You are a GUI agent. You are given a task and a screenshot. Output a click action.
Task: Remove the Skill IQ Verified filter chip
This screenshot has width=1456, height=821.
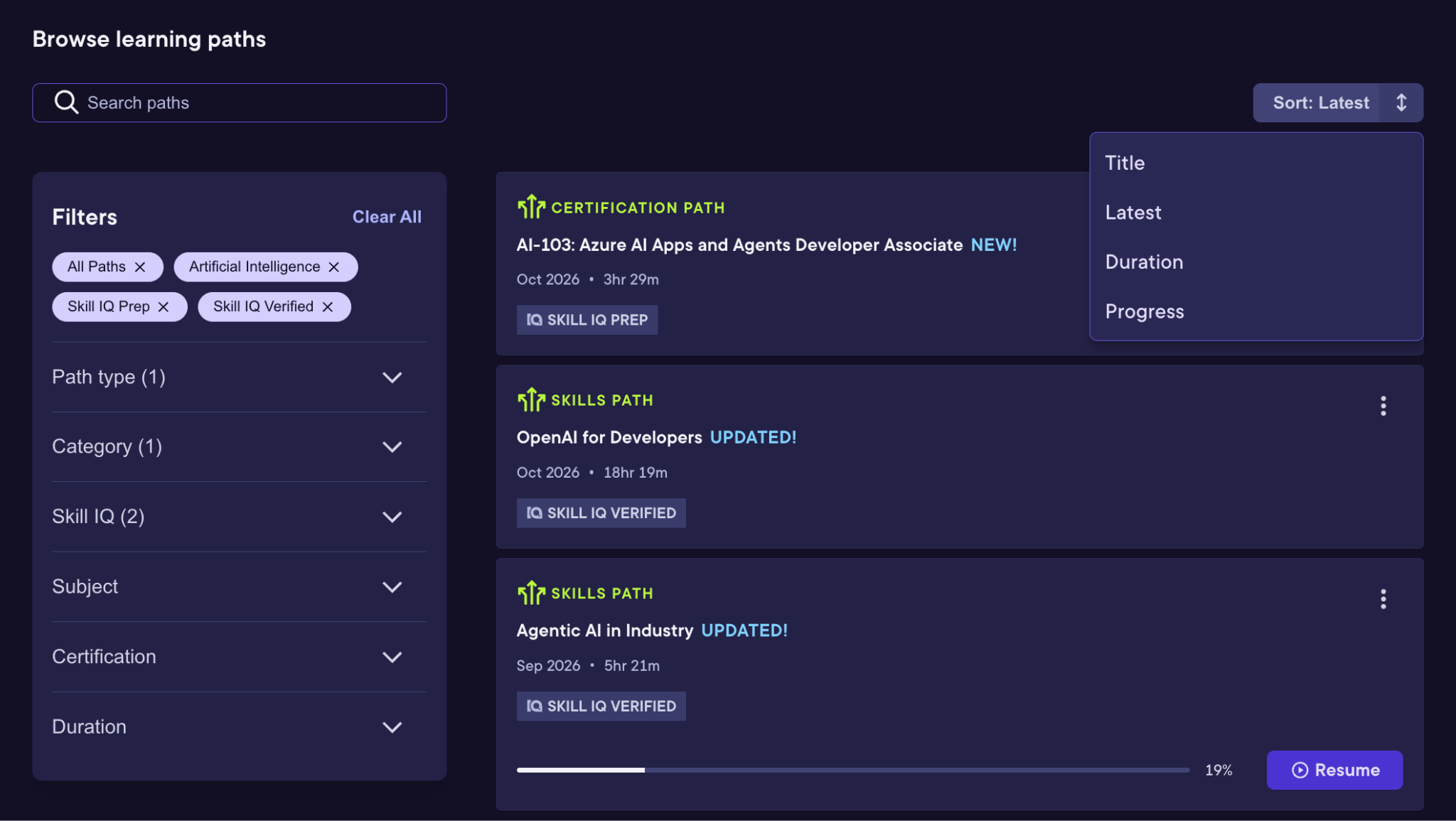pyautogui.click(x=328, y=307)
